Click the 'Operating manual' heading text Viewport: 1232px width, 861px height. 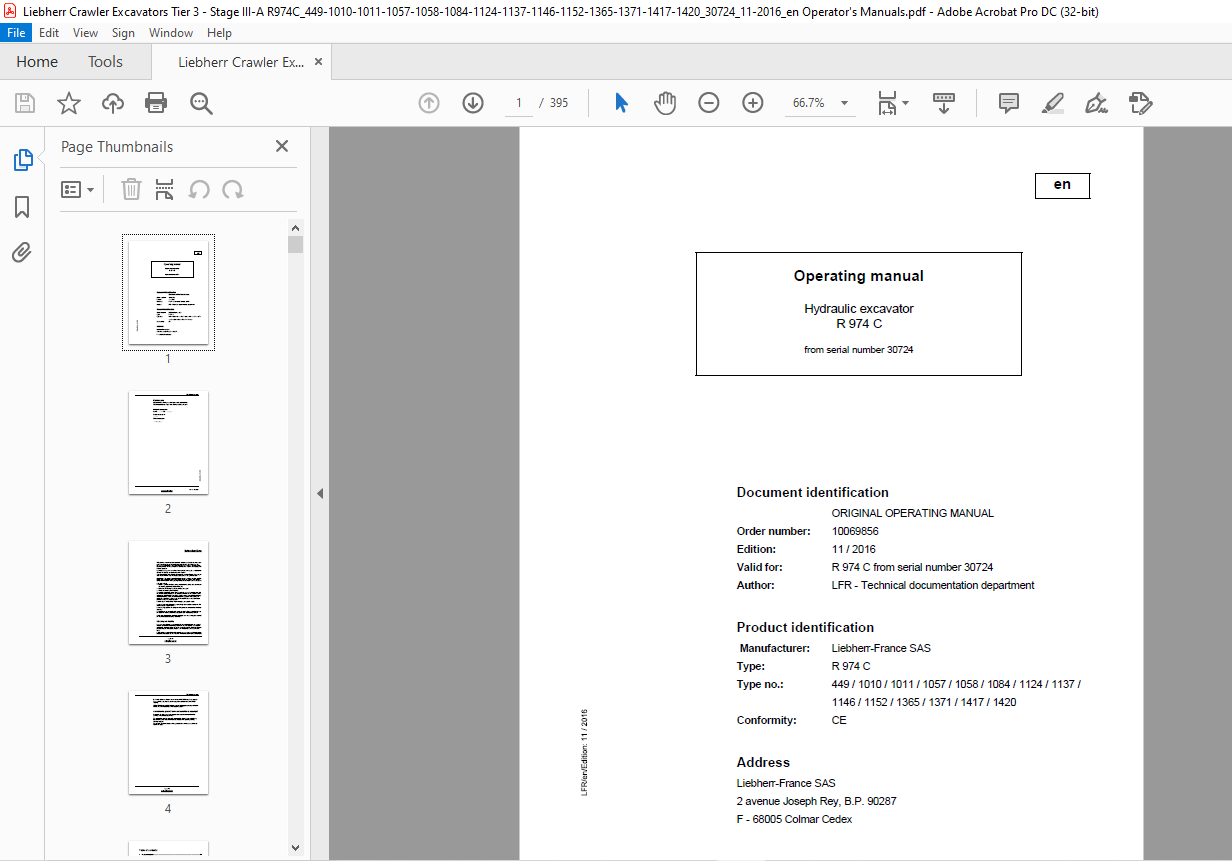[859, 276]
